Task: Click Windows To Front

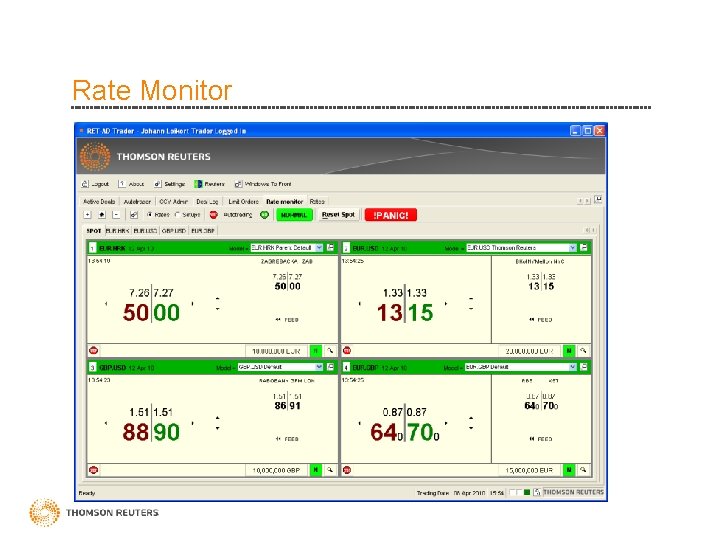Action: pyautogui.click(x=263, y=184)
